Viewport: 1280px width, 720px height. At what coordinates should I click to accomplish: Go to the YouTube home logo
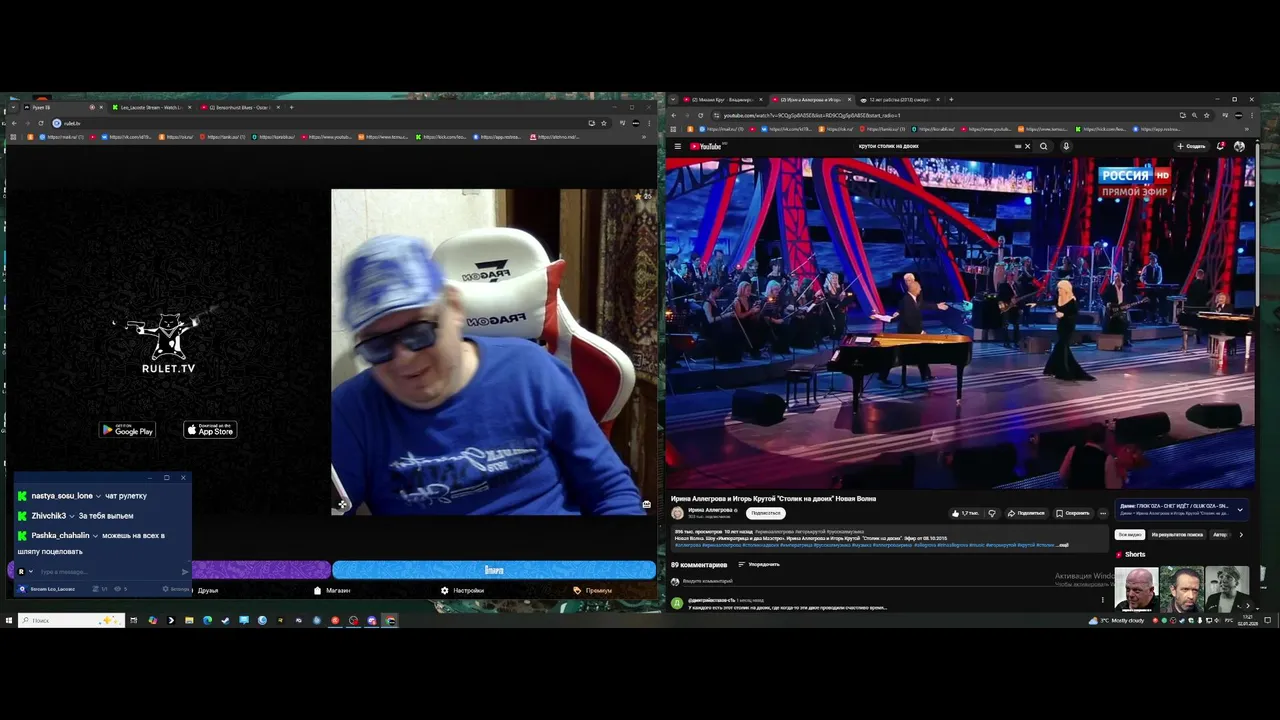[706, 146]
